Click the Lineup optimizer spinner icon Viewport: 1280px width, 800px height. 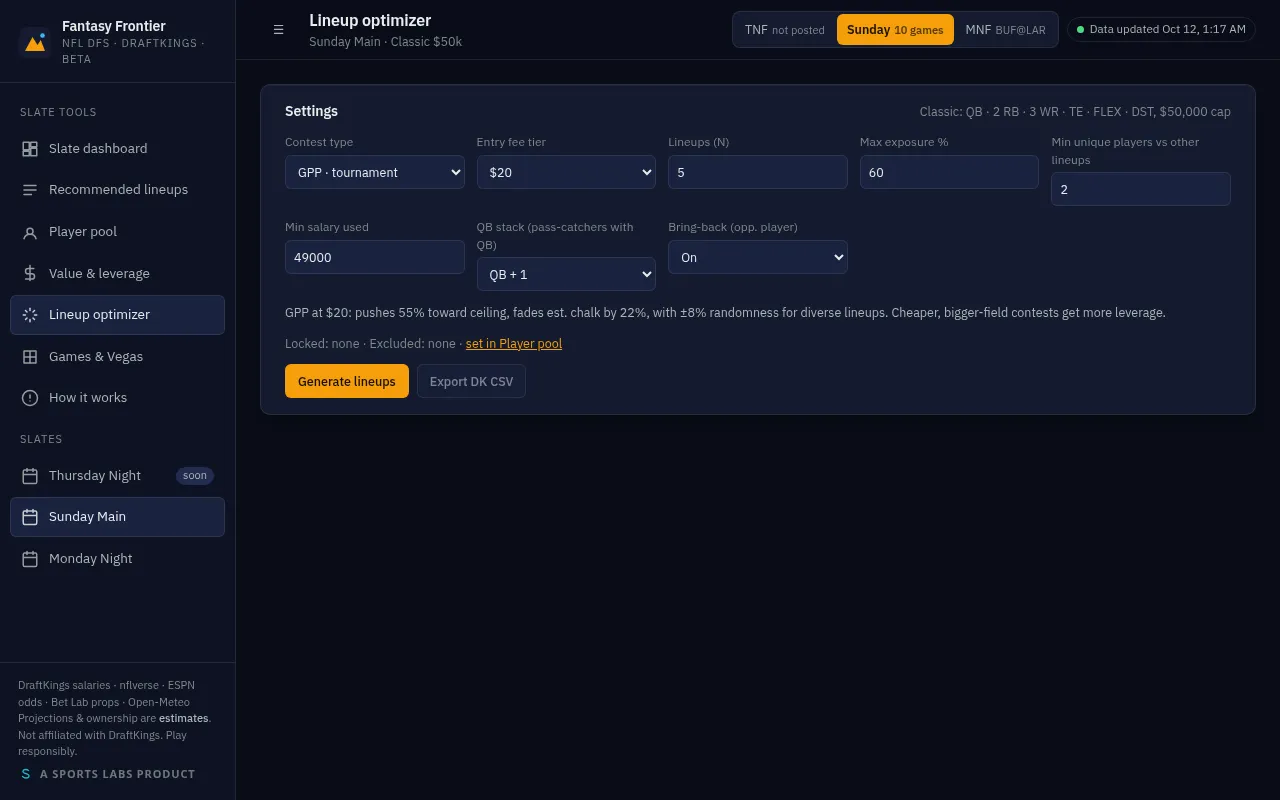point(30,315)
